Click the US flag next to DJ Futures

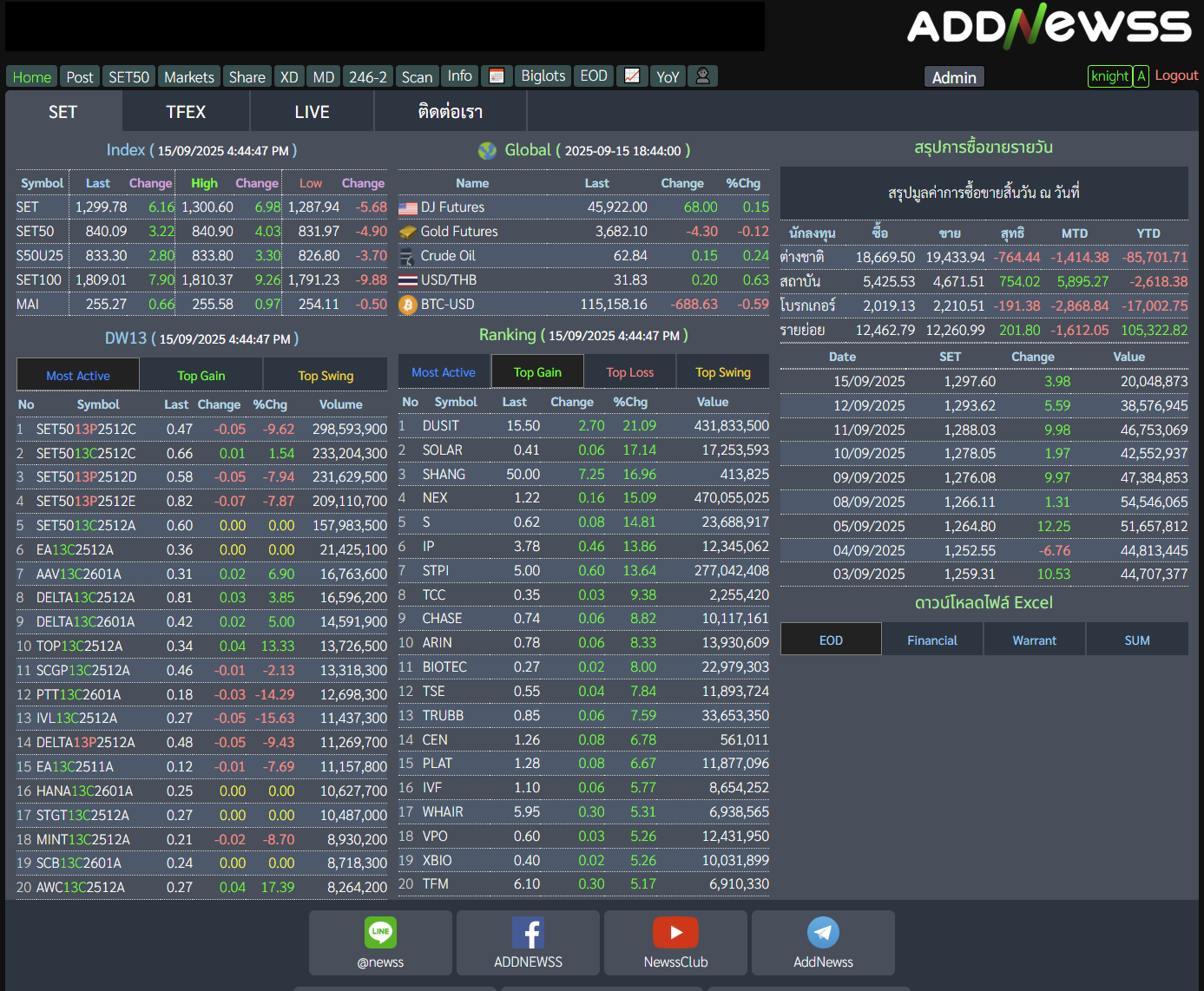pyautogui.click(x=408, y=208)
